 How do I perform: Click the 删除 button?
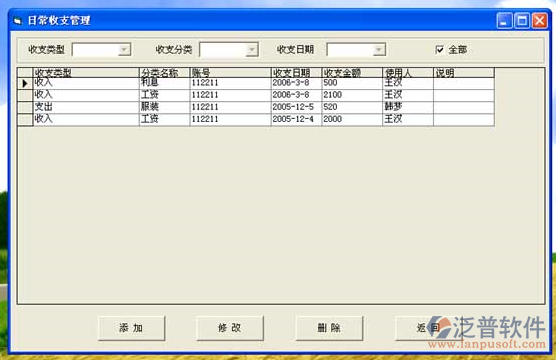(329, 328)
